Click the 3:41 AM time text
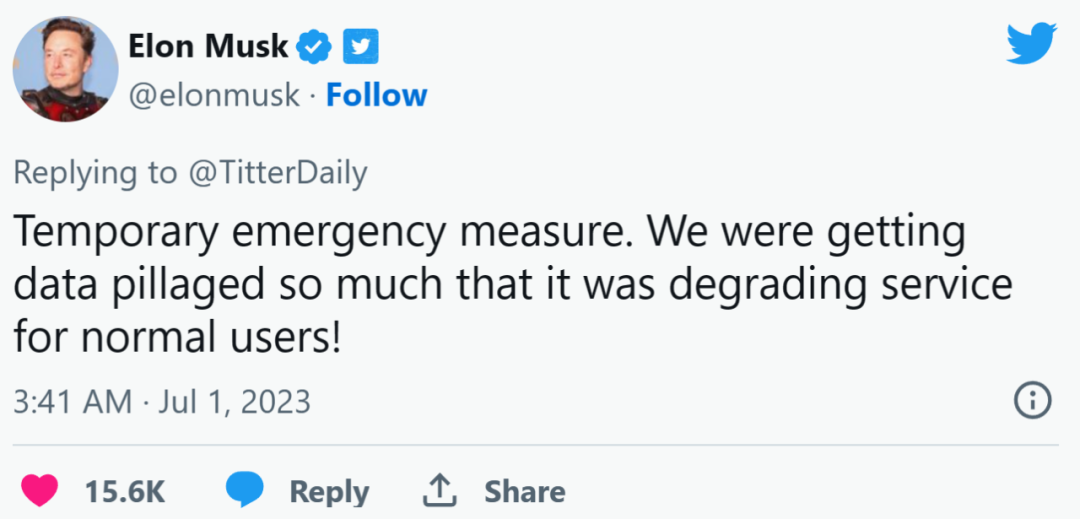Screen dimensions: 1080x519 [x=72, y=402]
